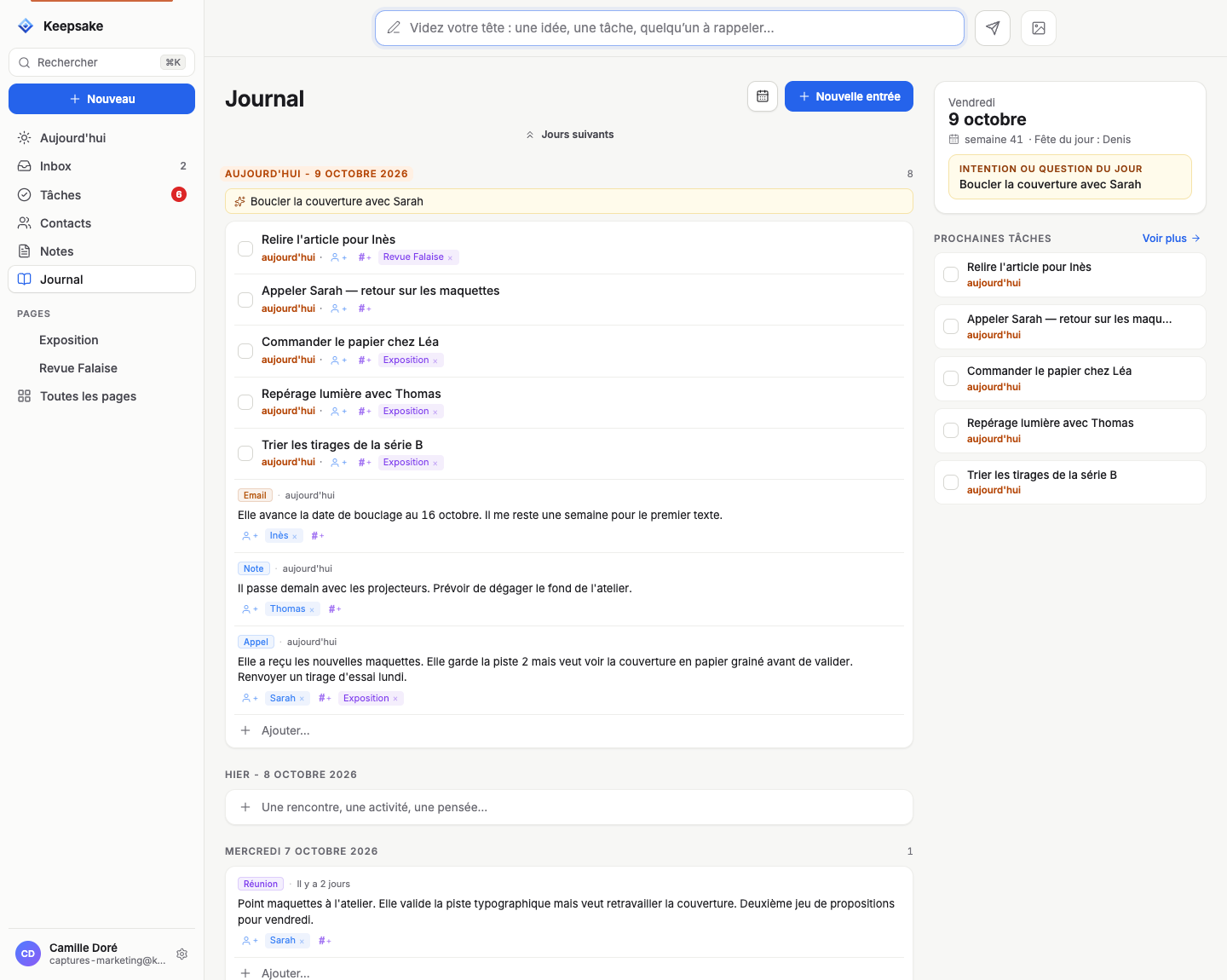1227x980 pixels.
Task: Add hashtag to Appeler Sarah task
Action: (365, 308)
